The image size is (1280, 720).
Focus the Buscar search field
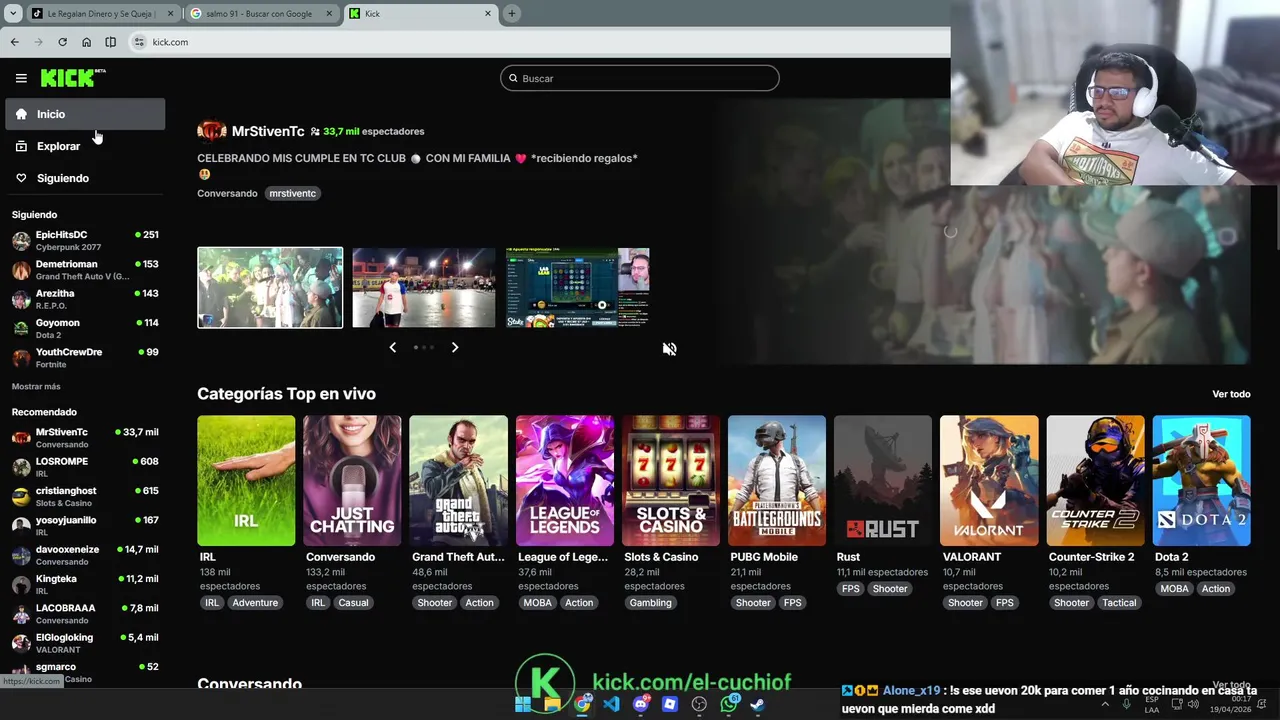[x=640, y=78]
